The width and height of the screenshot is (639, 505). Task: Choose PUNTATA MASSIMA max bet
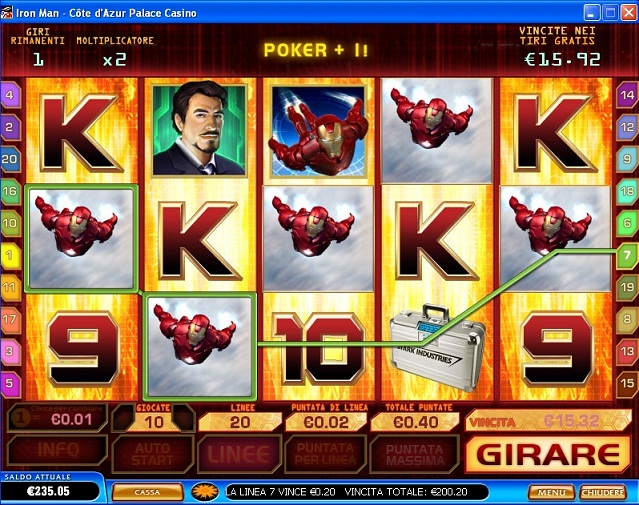415,454
